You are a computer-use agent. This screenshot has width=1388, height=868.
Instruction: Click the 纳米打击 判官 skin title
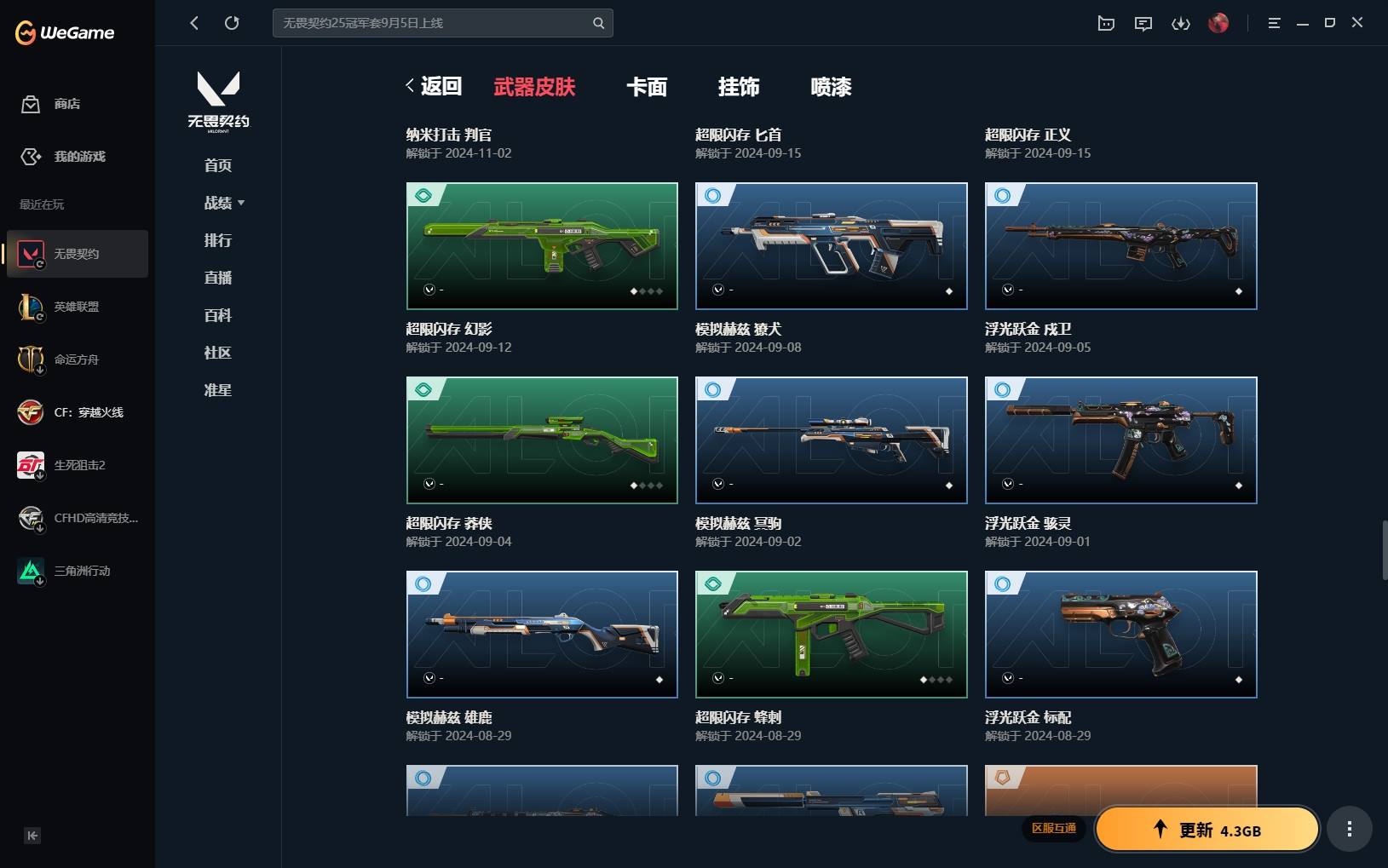(449, 135)
